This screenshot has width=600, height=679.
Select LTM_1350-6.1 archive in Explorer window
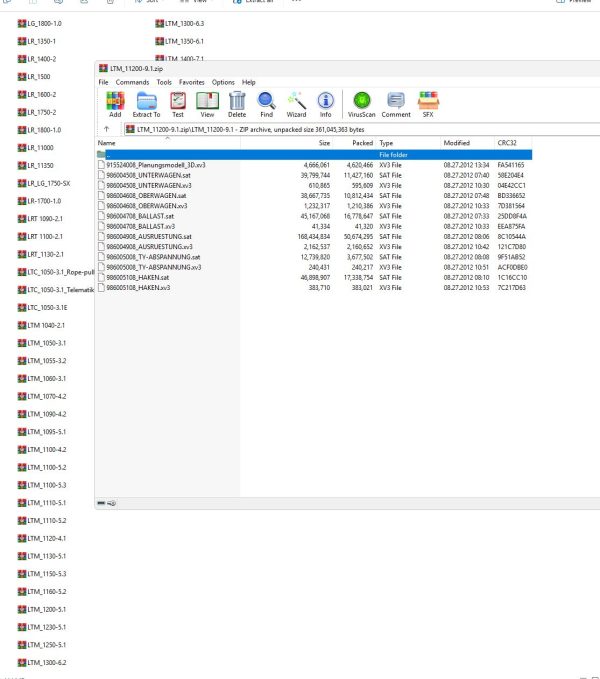click(180, 41)
